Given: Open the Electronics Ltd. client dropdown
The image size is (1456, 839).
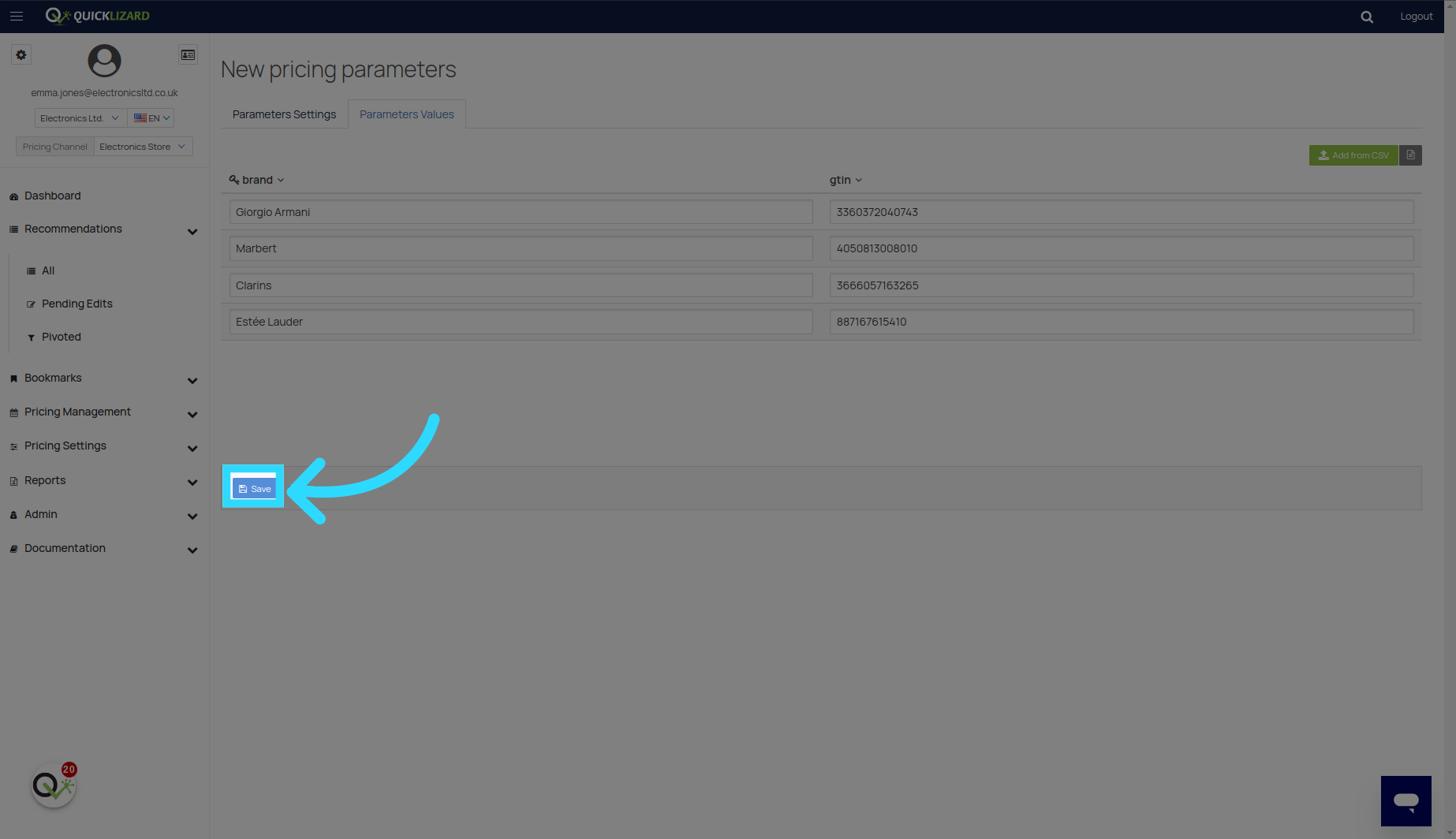Looking at the screenshot, I should 80,118.
